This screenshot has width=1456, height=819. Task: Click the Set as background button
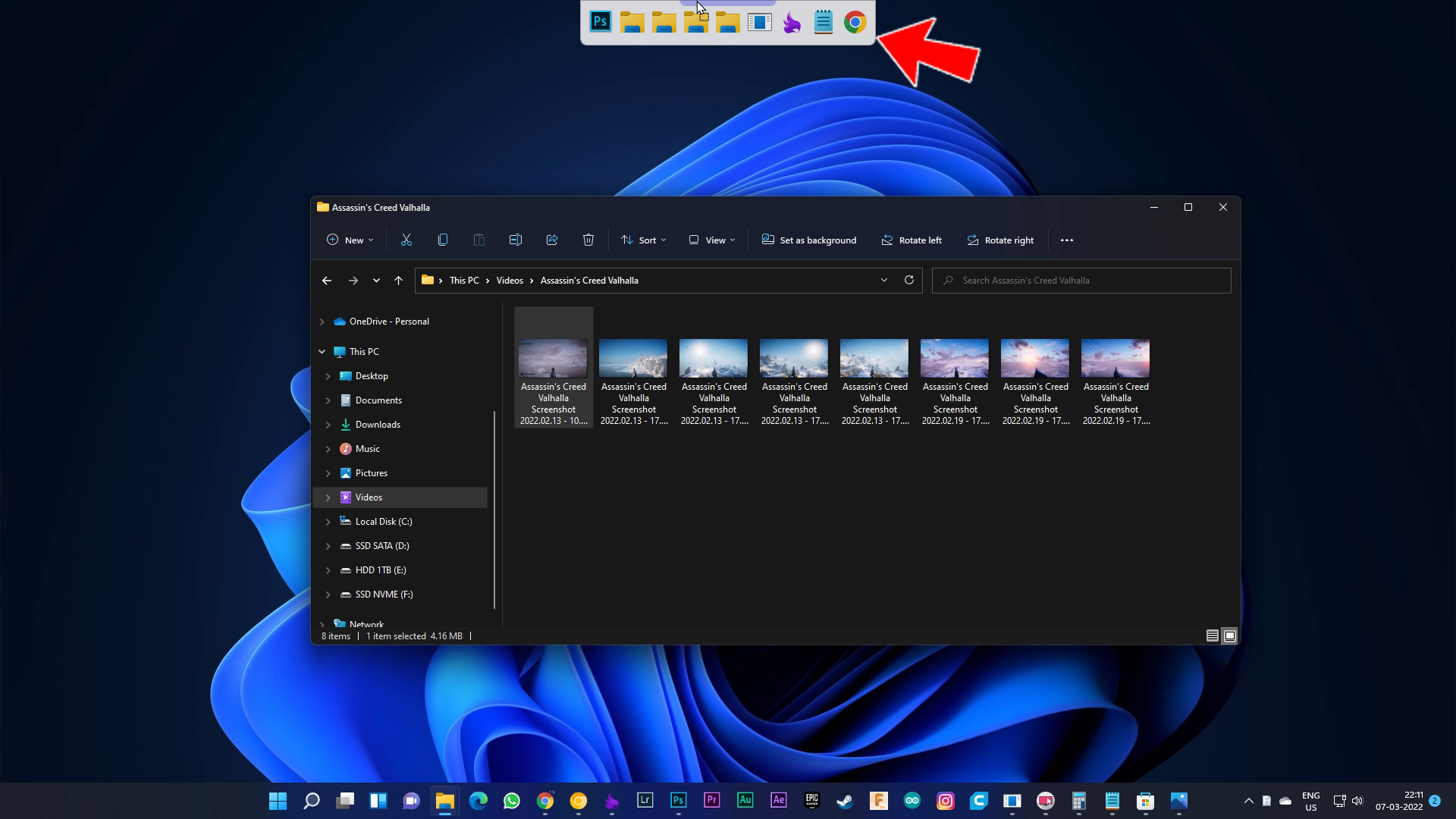[x=808, y=240]
